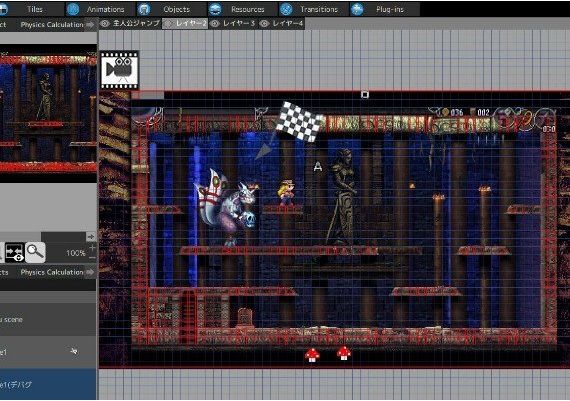Open upper Physics Calculation tab

point(52,25)
